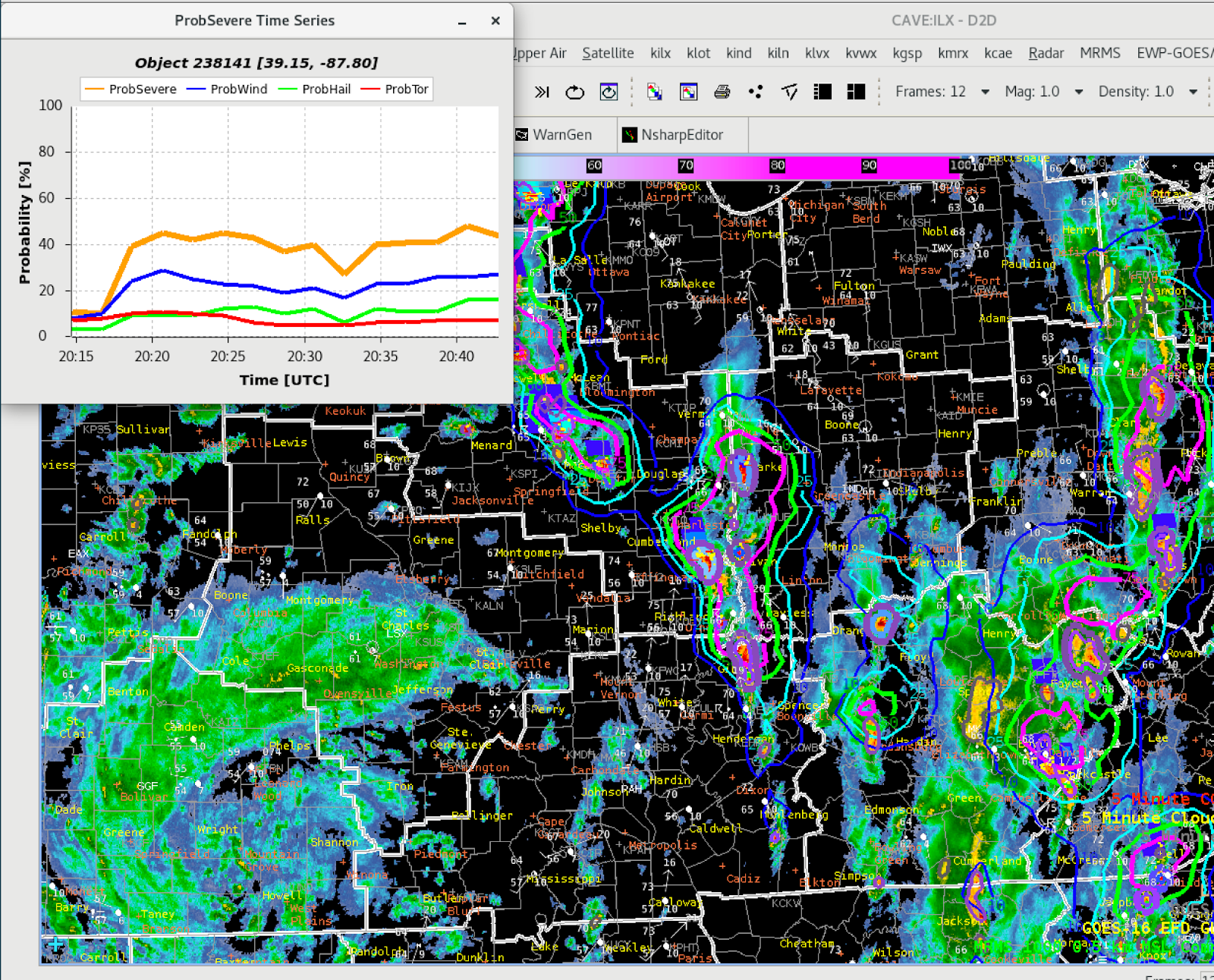Image resolution: width=1214 pixels, height=980 pixels.
Task: Click the ProbSevere legend entry
Action: (131, 90)
